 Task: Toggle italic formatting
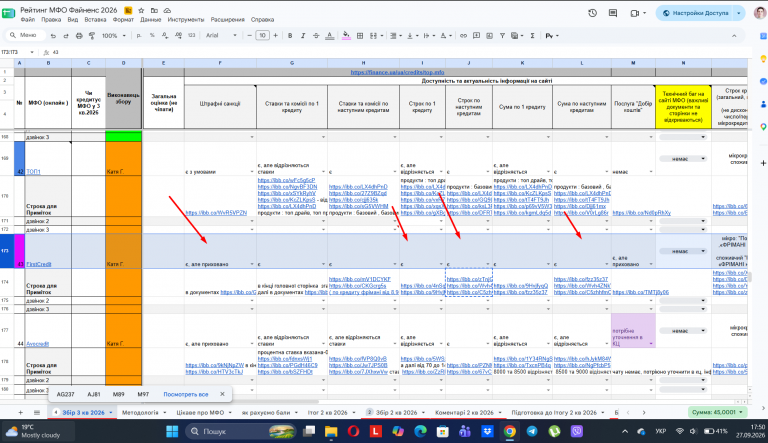click(303, 36)
